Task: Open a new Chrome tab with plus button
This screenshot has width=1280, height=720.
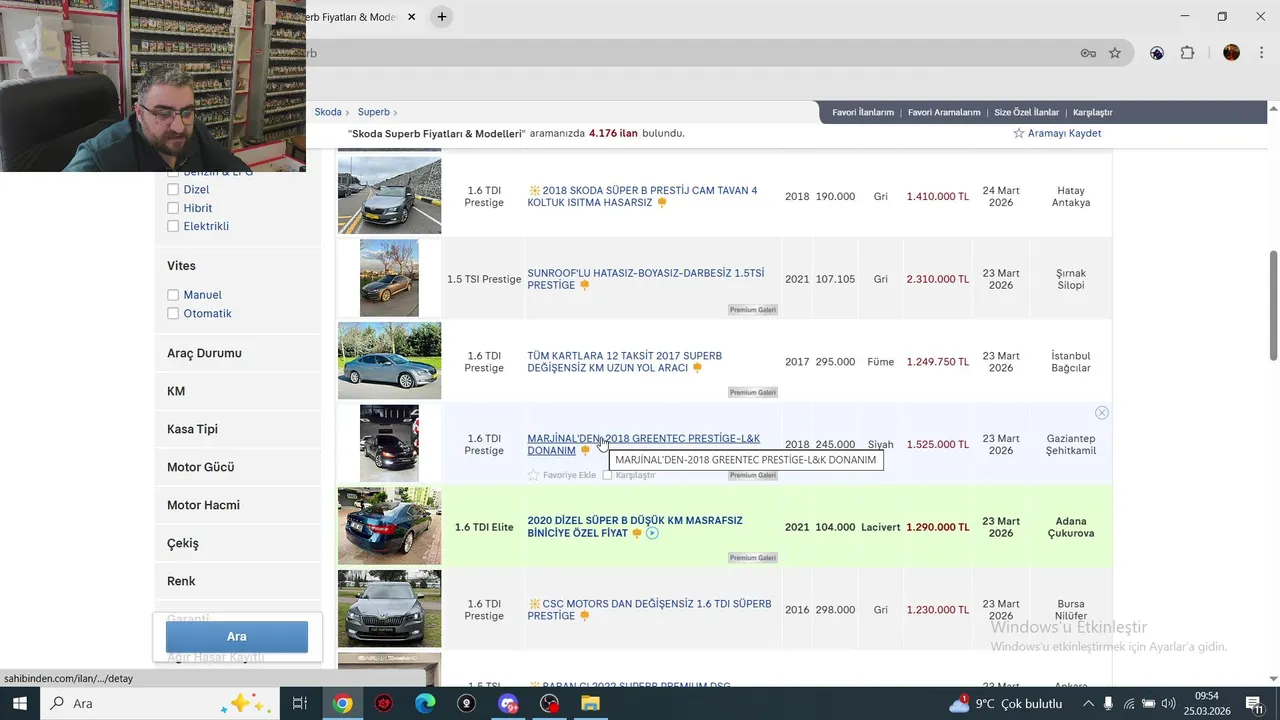Action: coord(441,17)
